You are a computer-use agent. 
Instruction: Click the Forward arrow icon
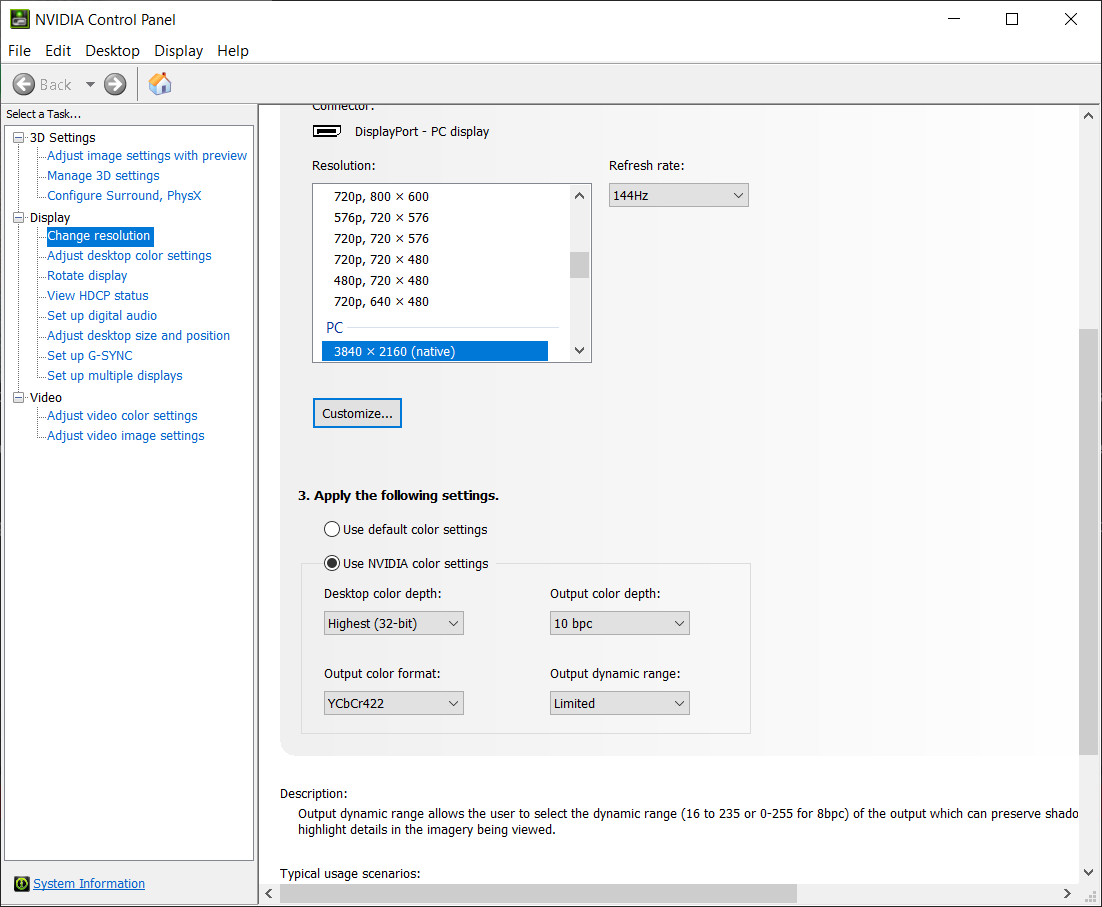(115, 85)
